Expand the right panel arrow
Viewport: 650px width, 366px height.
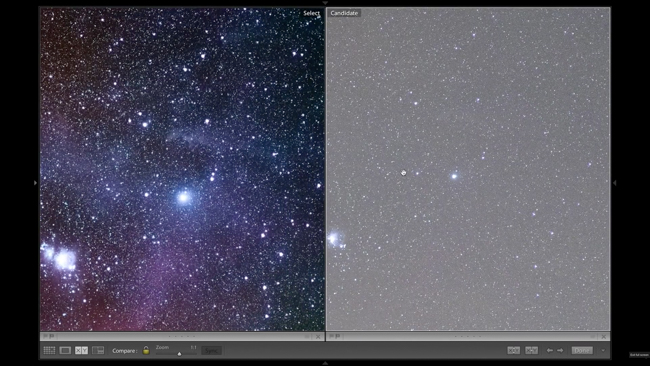point(614,182)
